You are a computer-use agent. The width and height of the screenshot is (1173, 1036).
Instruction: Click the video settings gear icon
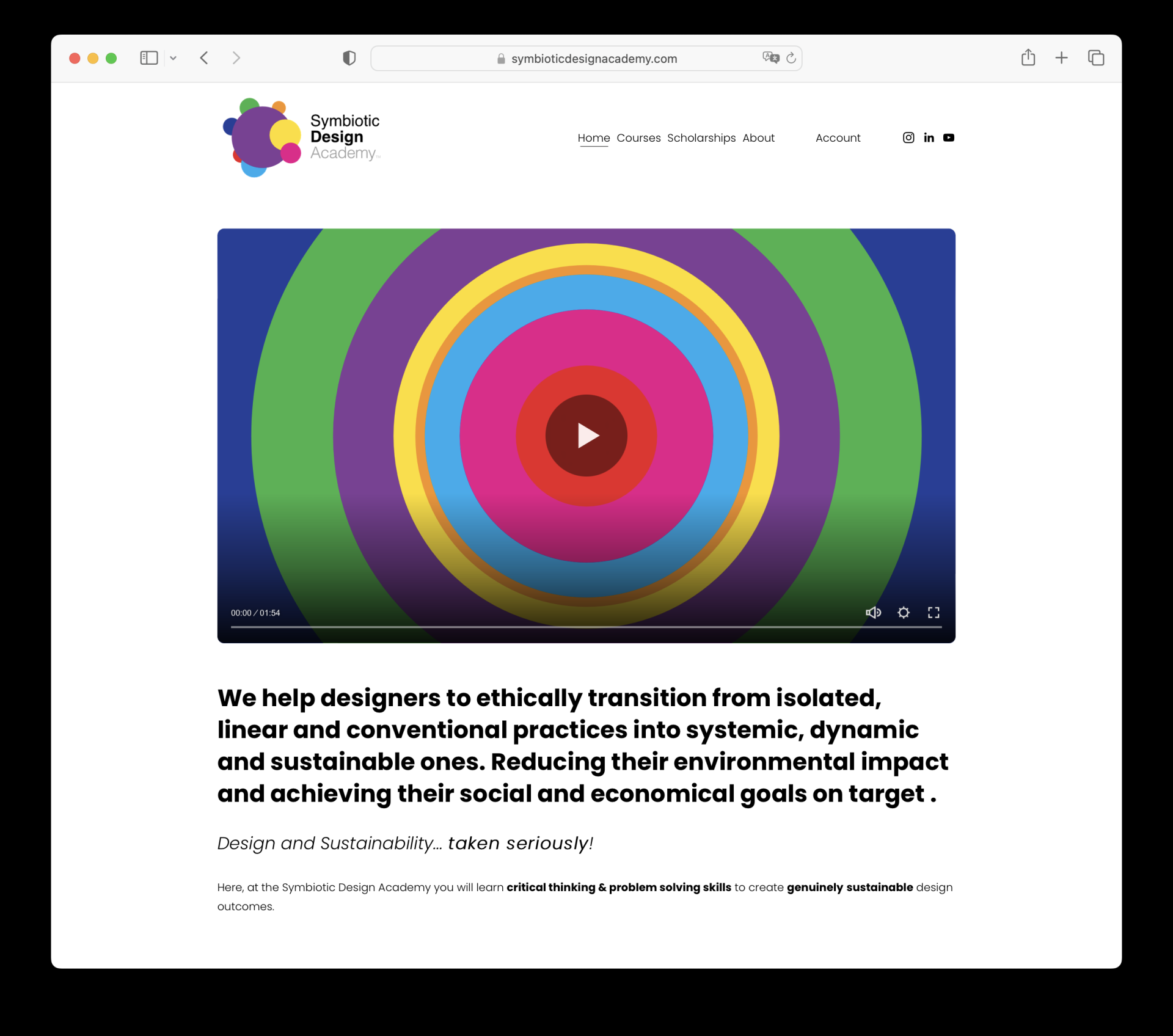coord(904,613)
